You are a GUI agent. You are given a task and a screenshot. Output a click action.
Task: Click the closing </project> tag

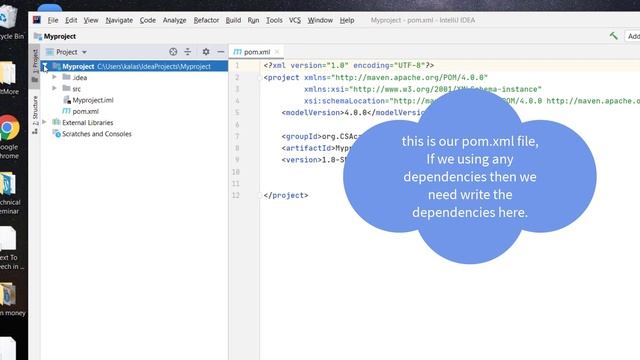[x=286, y=196]
